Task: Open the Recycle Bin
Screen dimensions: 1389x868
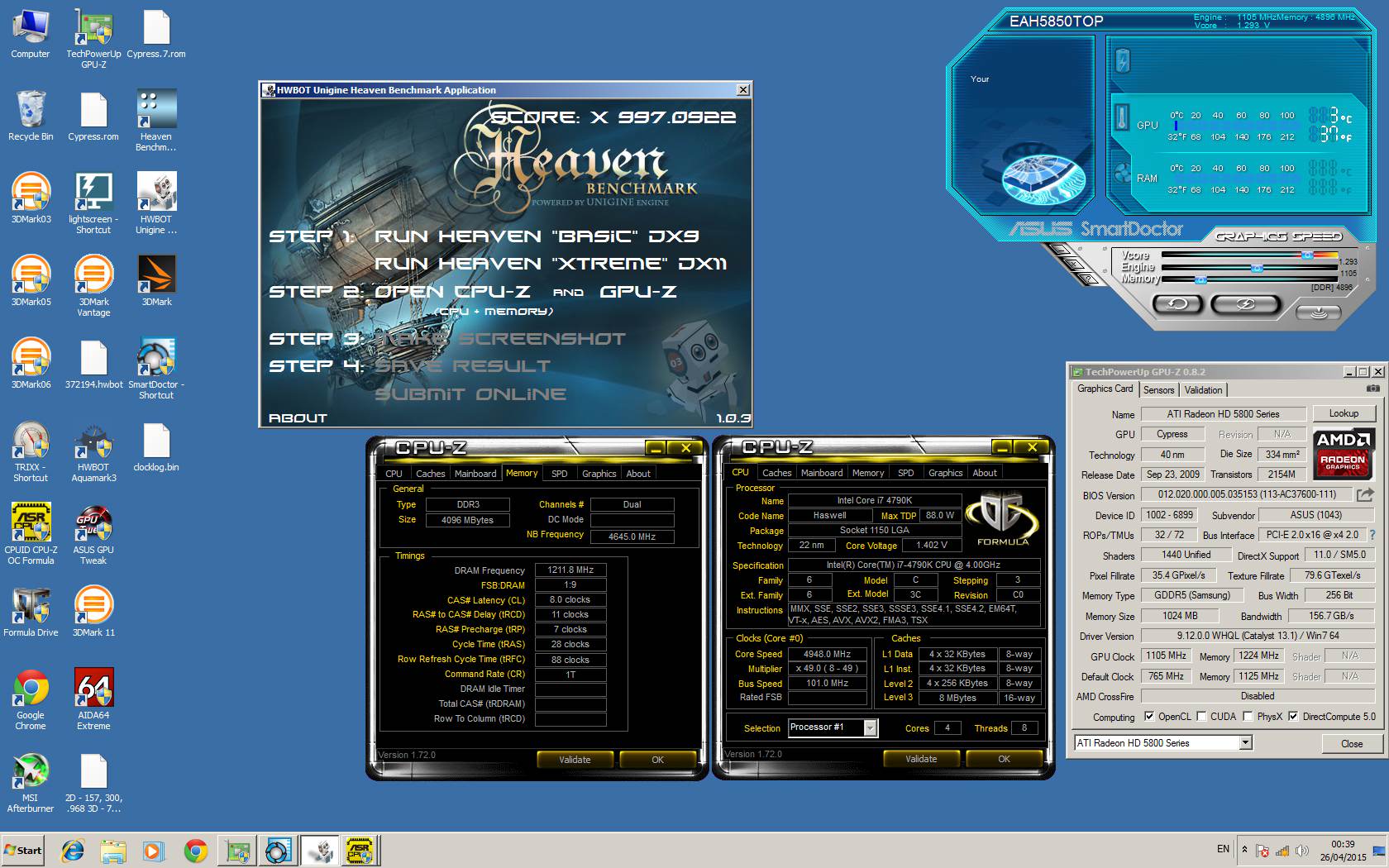Action: click(31, 117)
